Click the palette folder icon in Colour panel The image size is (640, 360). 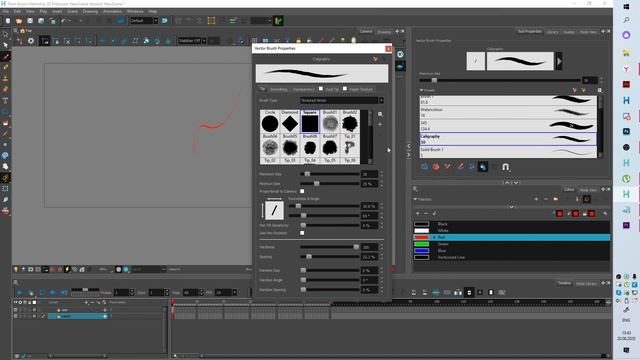pyautogui.click(x=556, y=199)
